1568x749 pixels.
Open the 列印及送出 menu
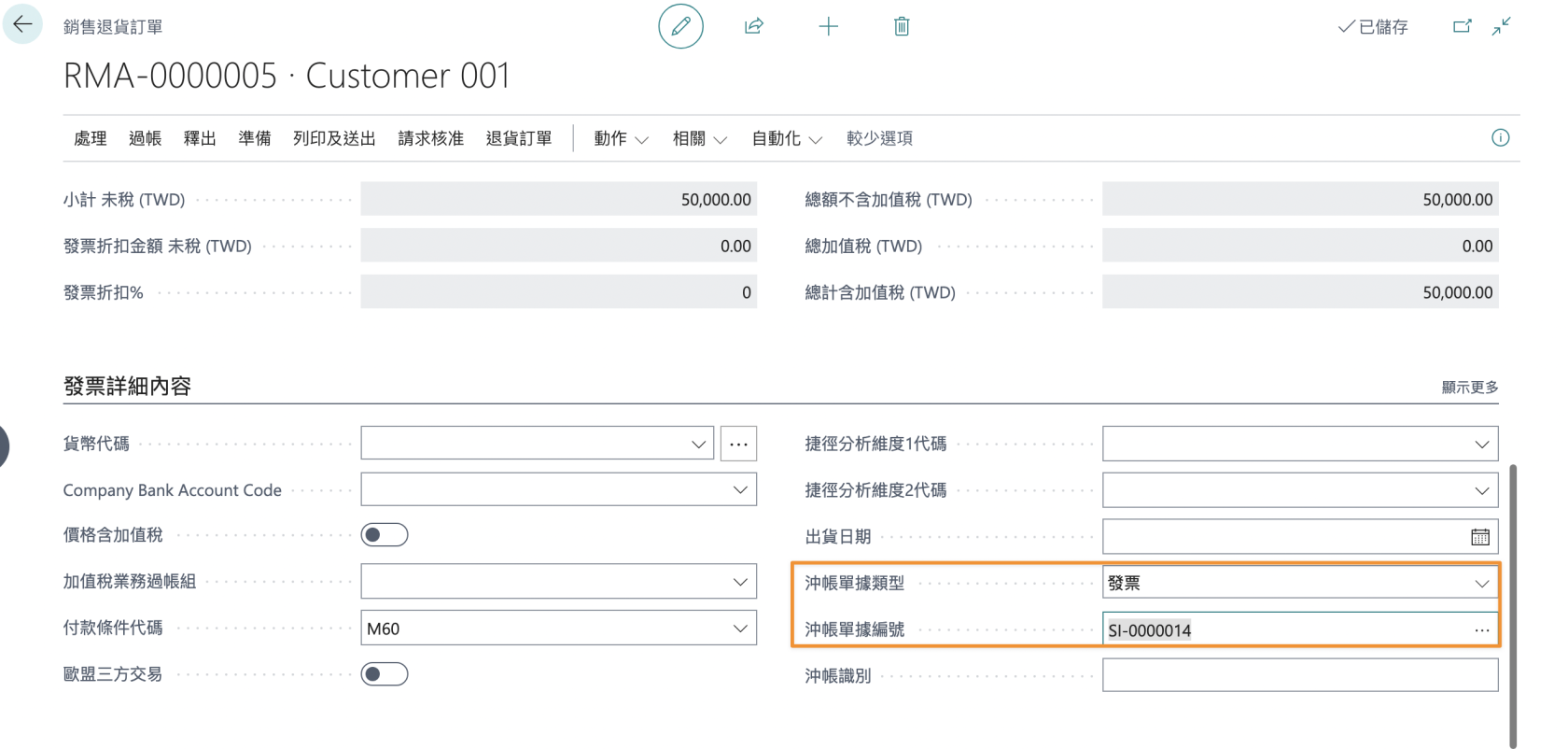[x=334, y=138]
